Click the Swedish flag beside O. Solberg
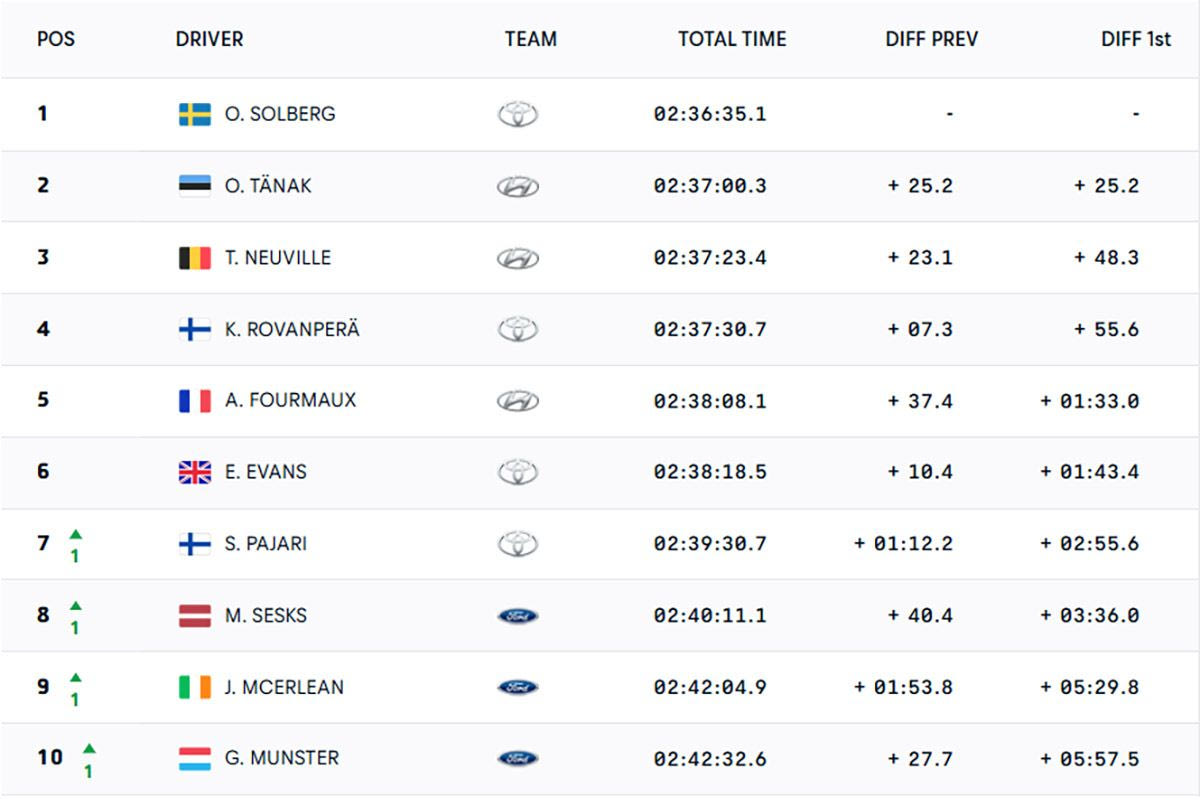The image size is (1200, 811). (194, 114)
